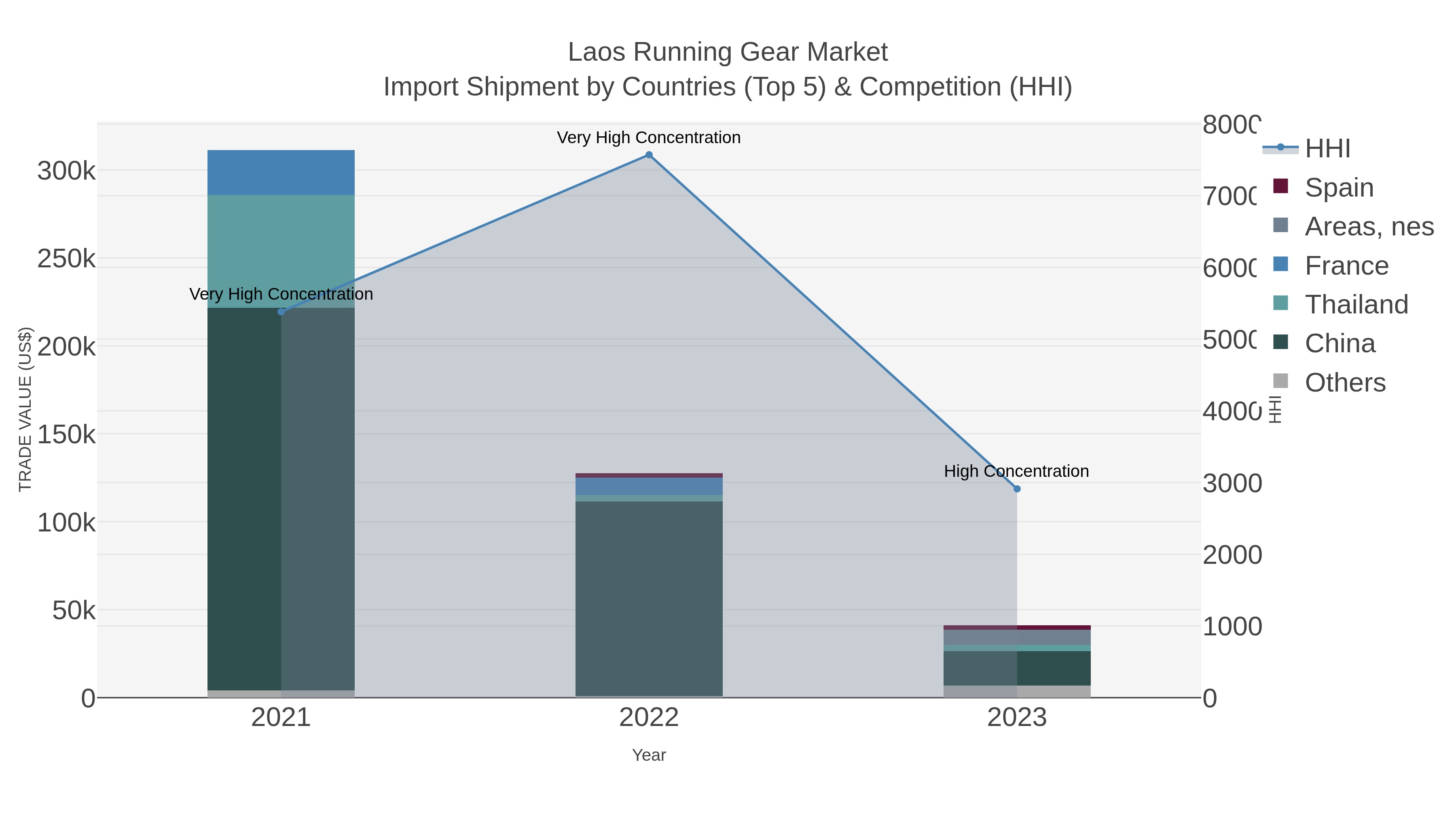Click the 'Very High Concentration' annotation at 2021
The image size is (1456, 819).
[x=281, y=294]
